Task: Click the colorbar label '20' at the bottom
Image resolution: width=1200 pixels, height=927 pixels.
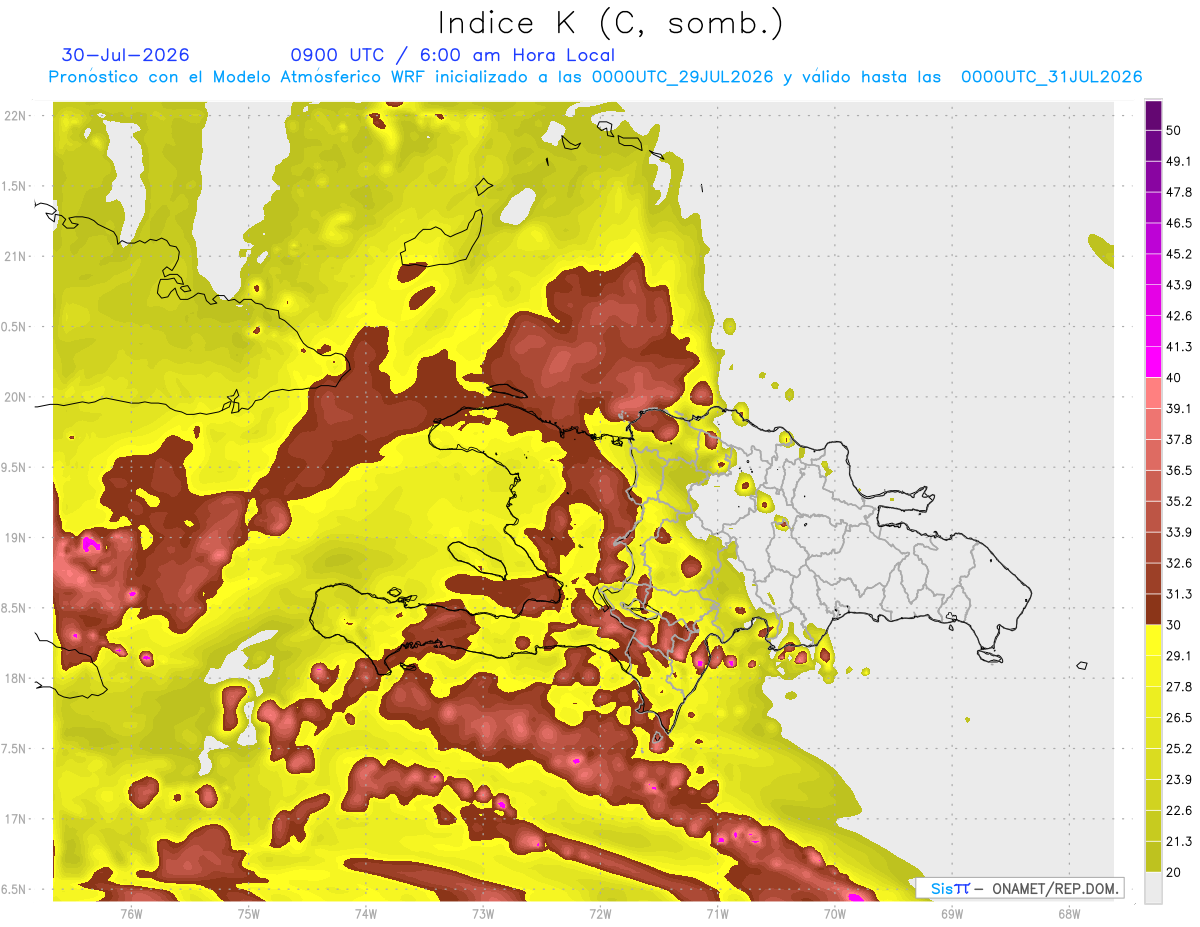Action: pos(1175,873)
